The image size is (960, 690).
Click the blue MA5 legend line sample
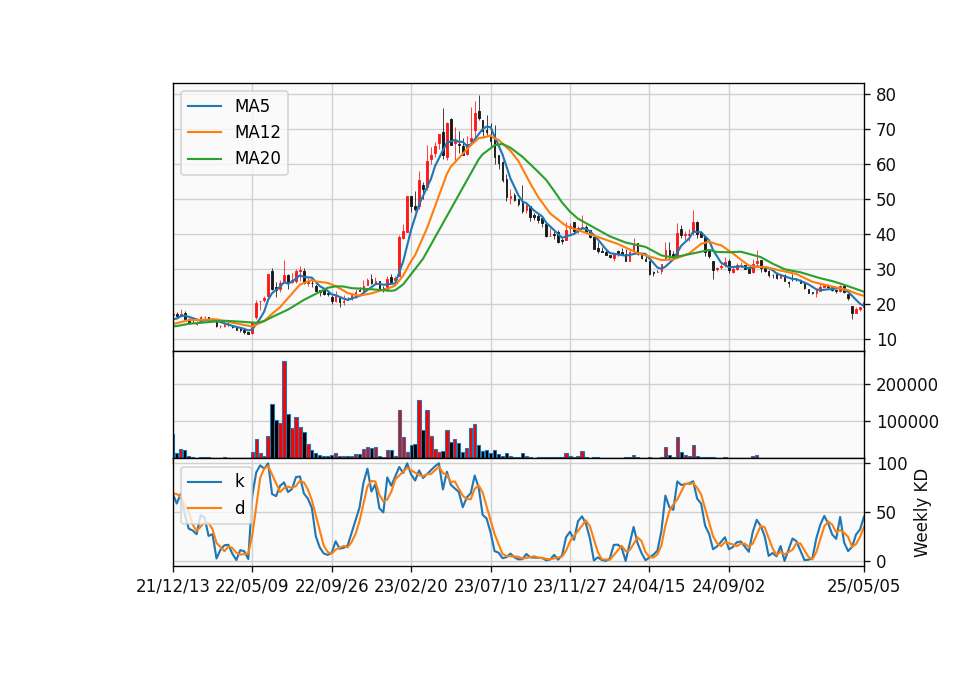(x=204, y=106)
